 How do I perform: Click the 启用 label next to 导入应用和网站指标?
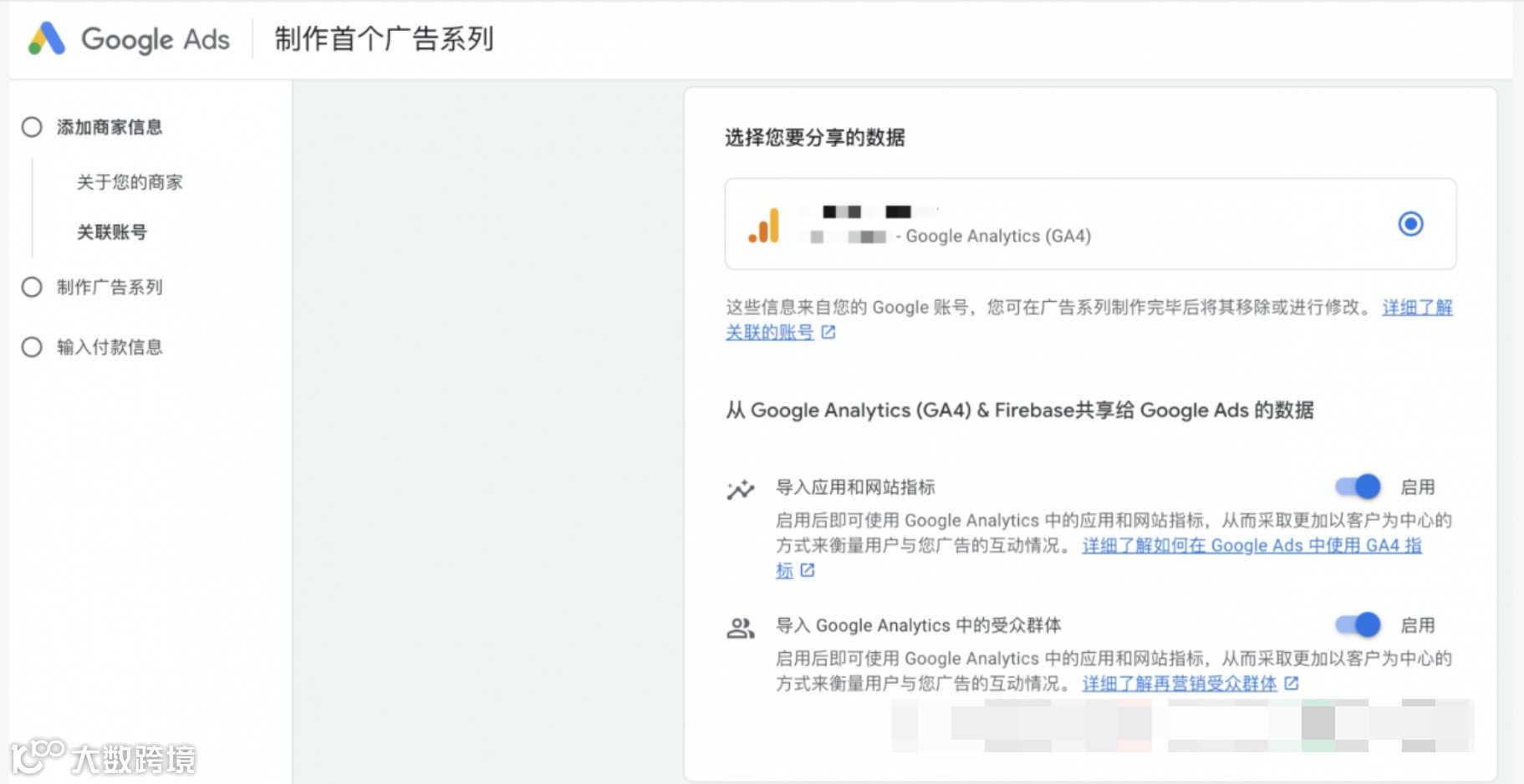tap(1418, 487)
